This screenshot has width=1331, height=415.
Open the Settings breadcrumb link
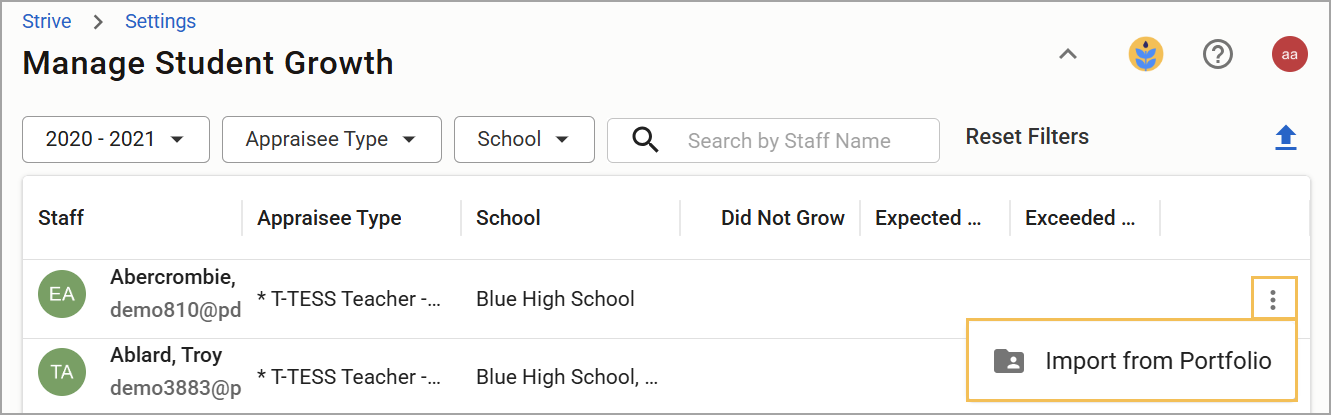(x=160, y=21)
